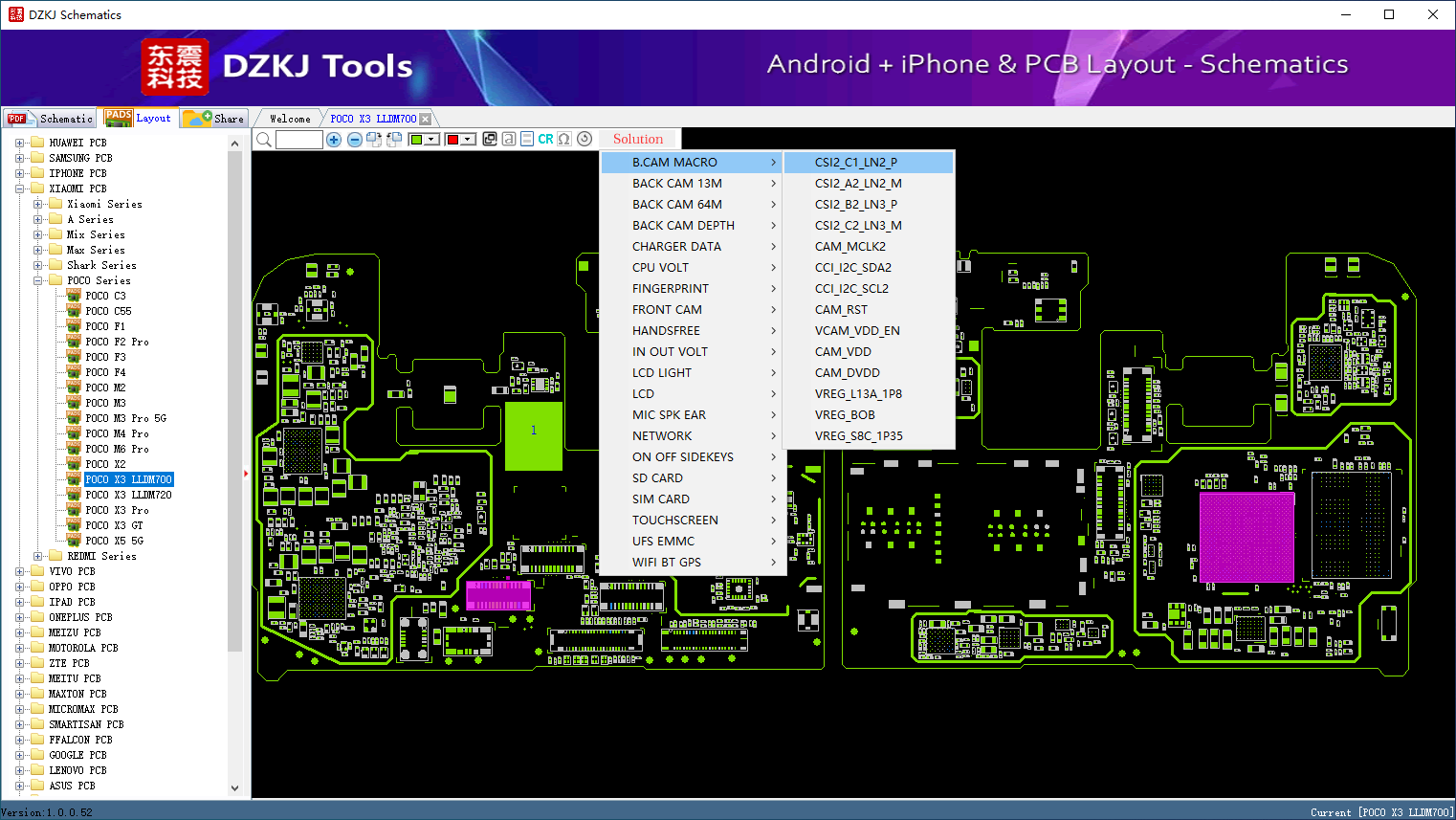1456x820 pixels.
Task: Select the BACK CAM 64M menu entry
Action: click(x=693, y=205)
